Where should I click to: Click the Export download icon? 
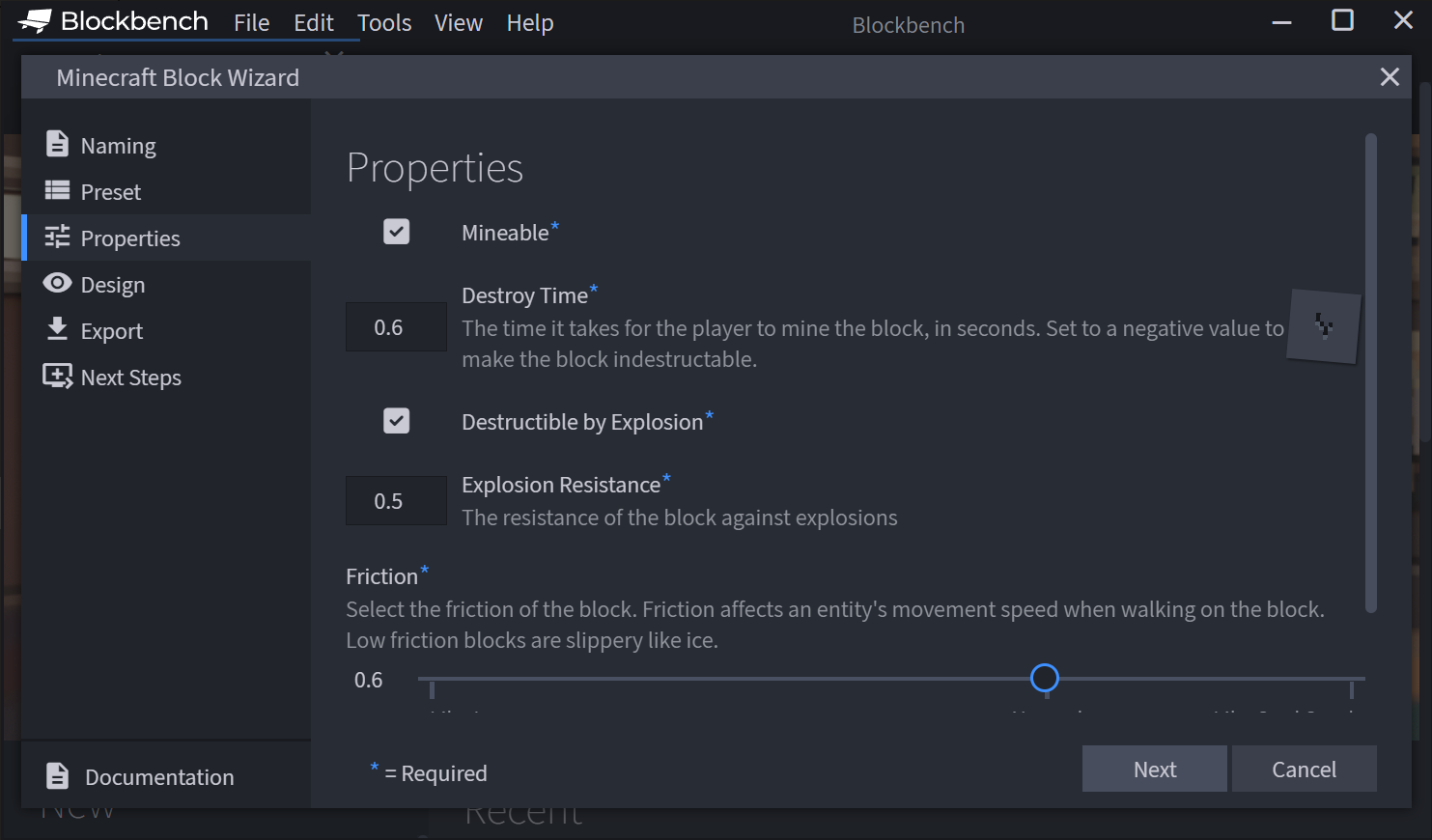point(58,329)
